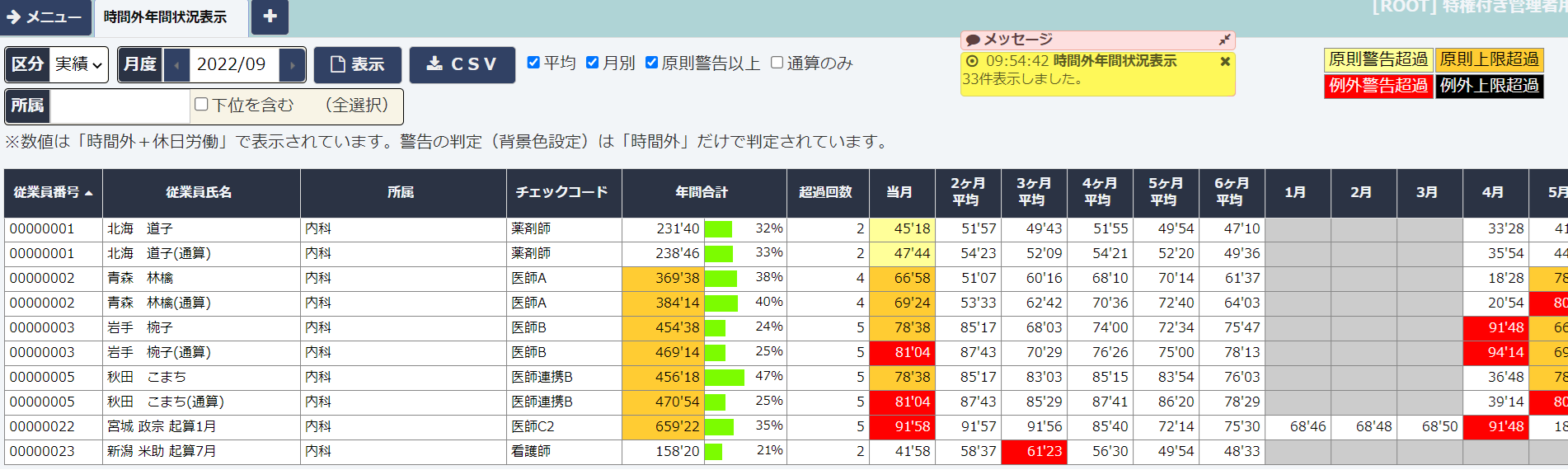1568x470 pixels.
Task: Select the 時間外年間状況表示 tab
Action: point(165,17)
